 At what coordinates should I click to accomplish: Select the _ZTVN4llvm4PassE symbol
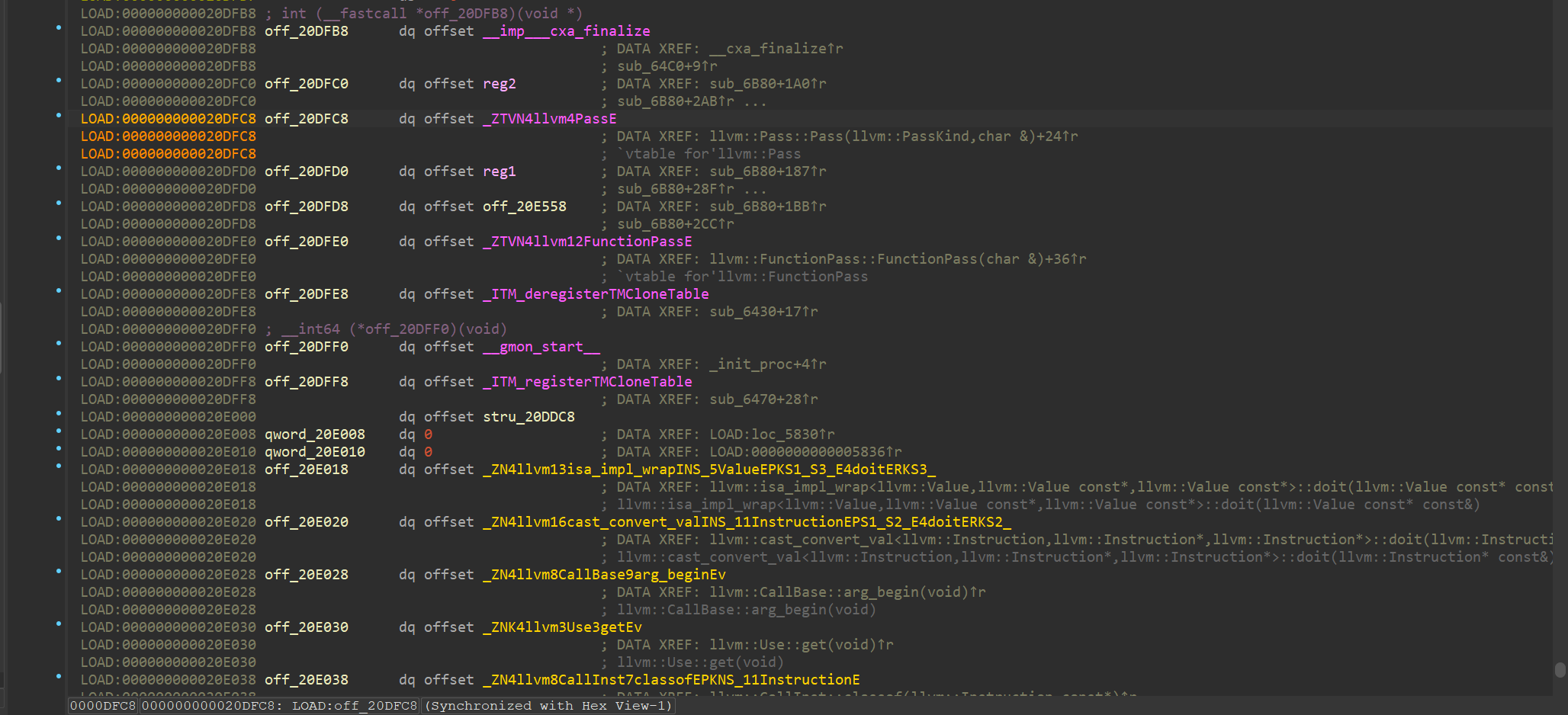click(x=549, y=119)
